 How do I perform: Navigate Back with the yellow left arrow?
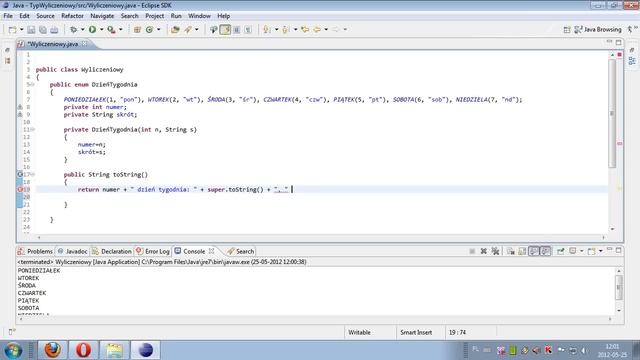(317, 30)
